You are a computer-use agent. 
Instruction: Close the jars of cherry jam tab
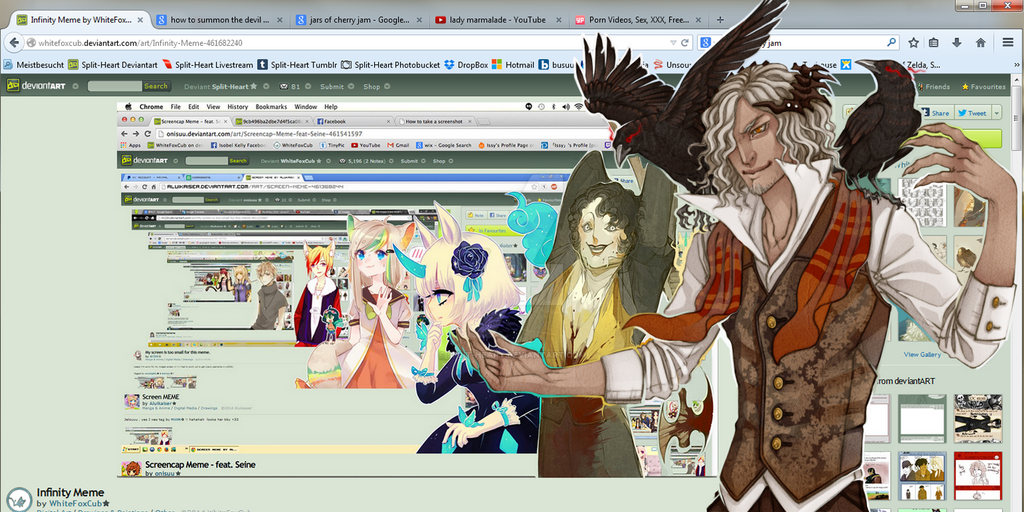(420, 20)
